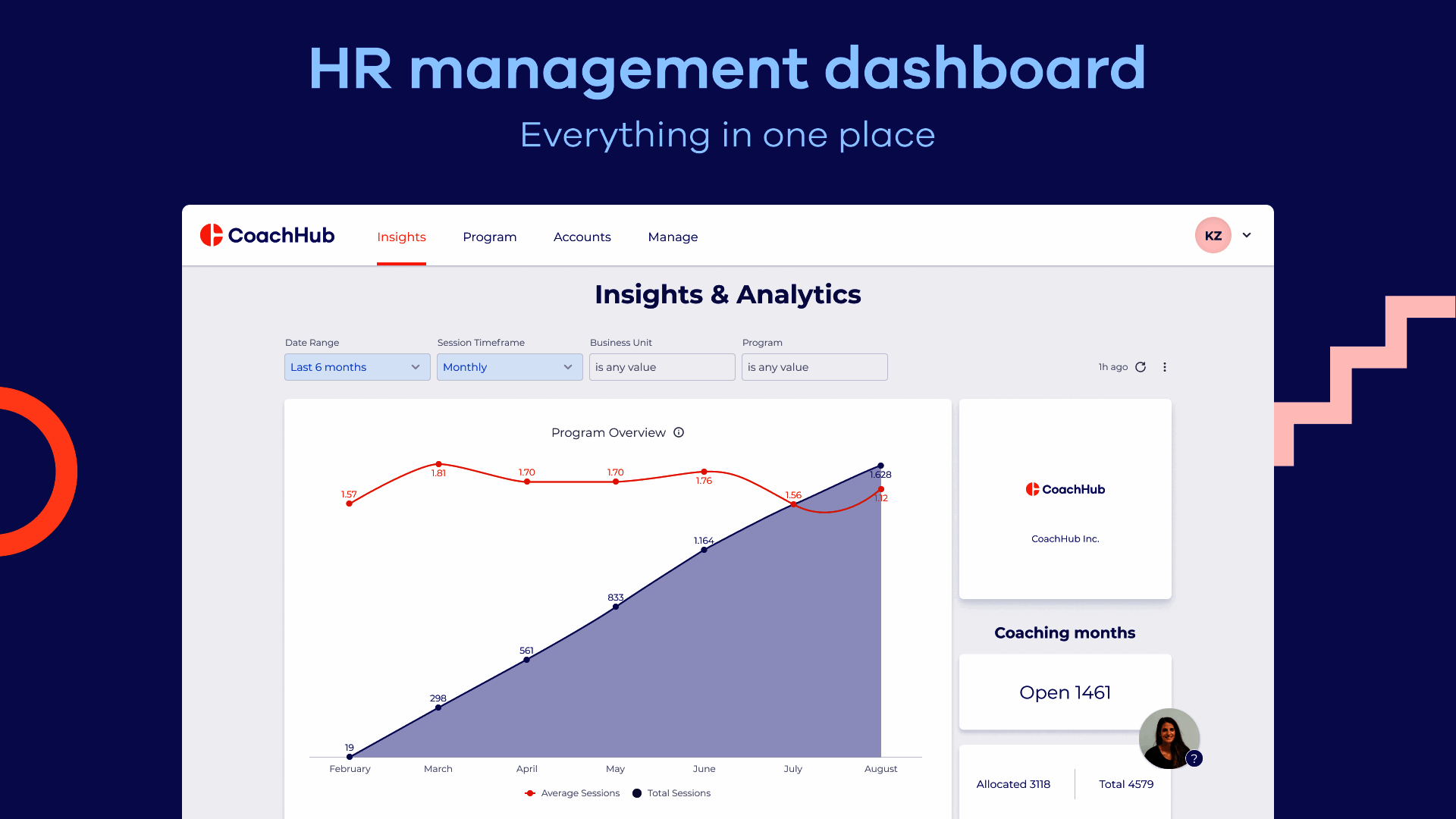Open the Manage menu item
The width and height of the screenshot is (1456, 819).
[x=672, y=237]
